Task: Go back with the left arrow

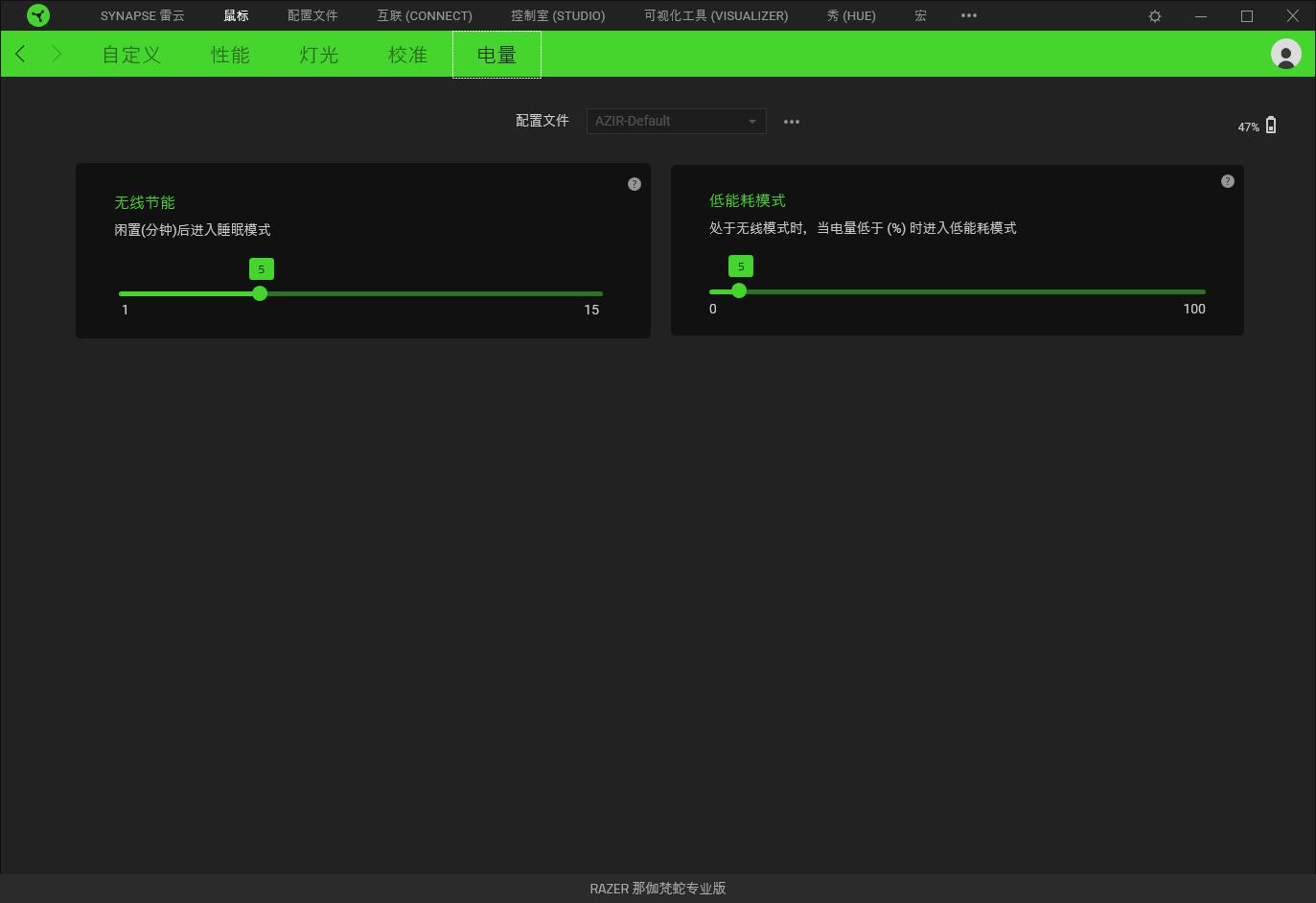Action: 21,54
